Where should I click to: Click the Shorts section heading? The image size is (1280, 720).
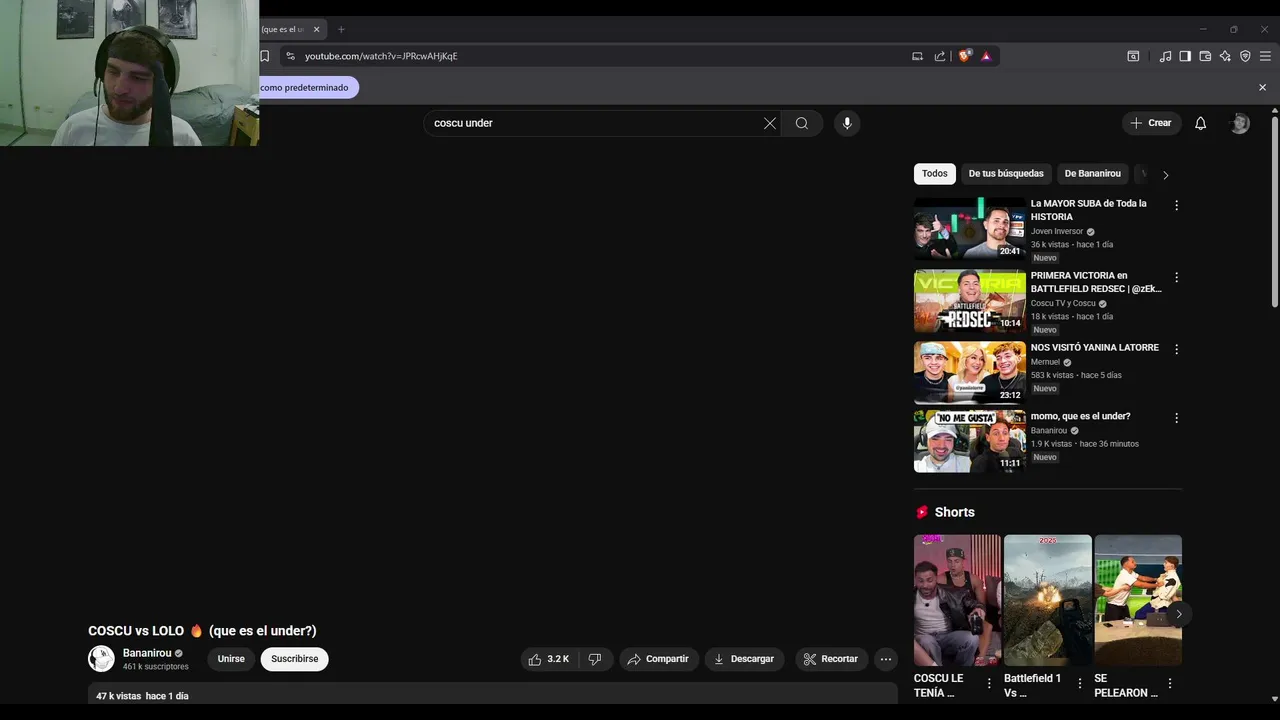(x=954, y=512)
